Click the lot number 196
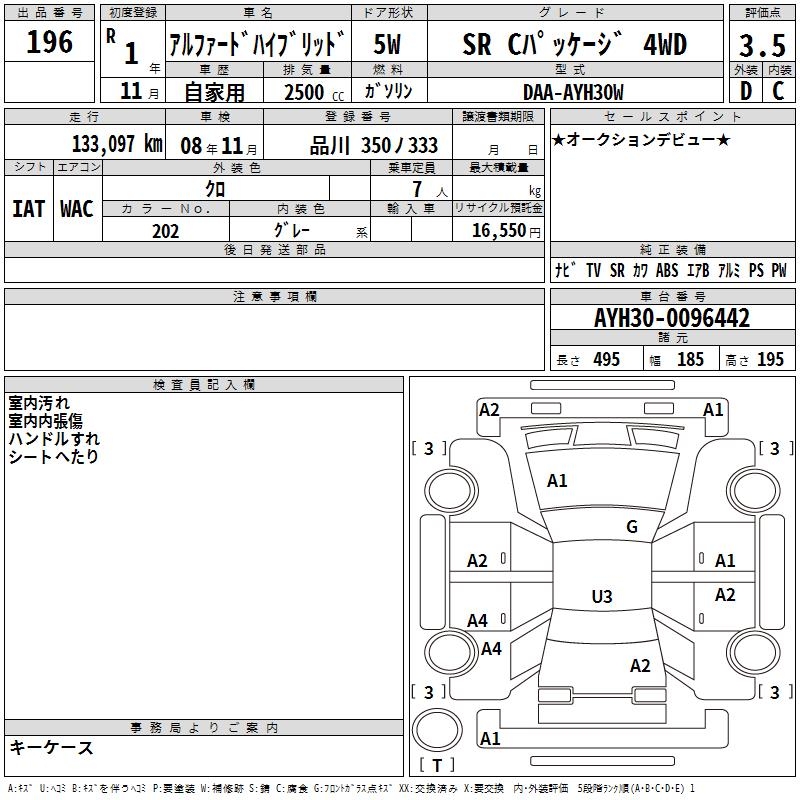This screenshot has height=800, width=800. click(x=49, y=42)
